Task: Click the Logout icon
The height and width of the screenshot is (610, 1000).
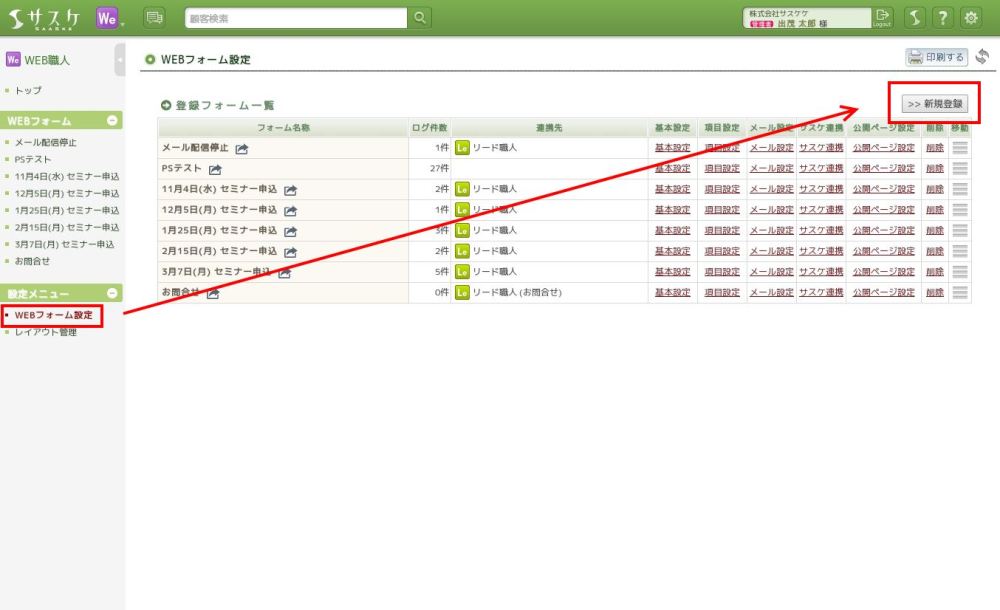Action: tap(882, 17)
